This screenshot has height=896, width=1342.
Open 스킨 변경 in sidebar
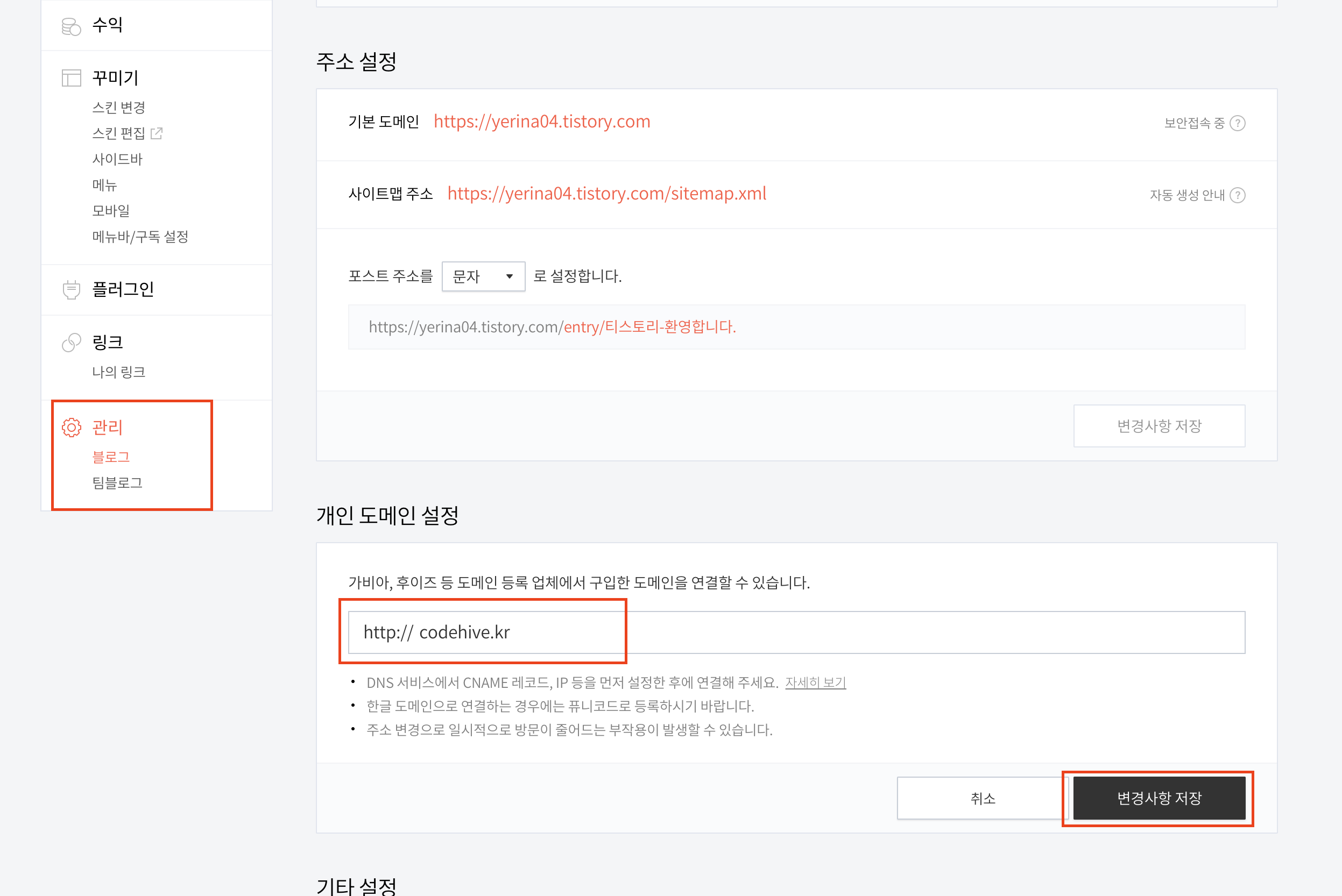pyautogui.click(x=119, y=108)
